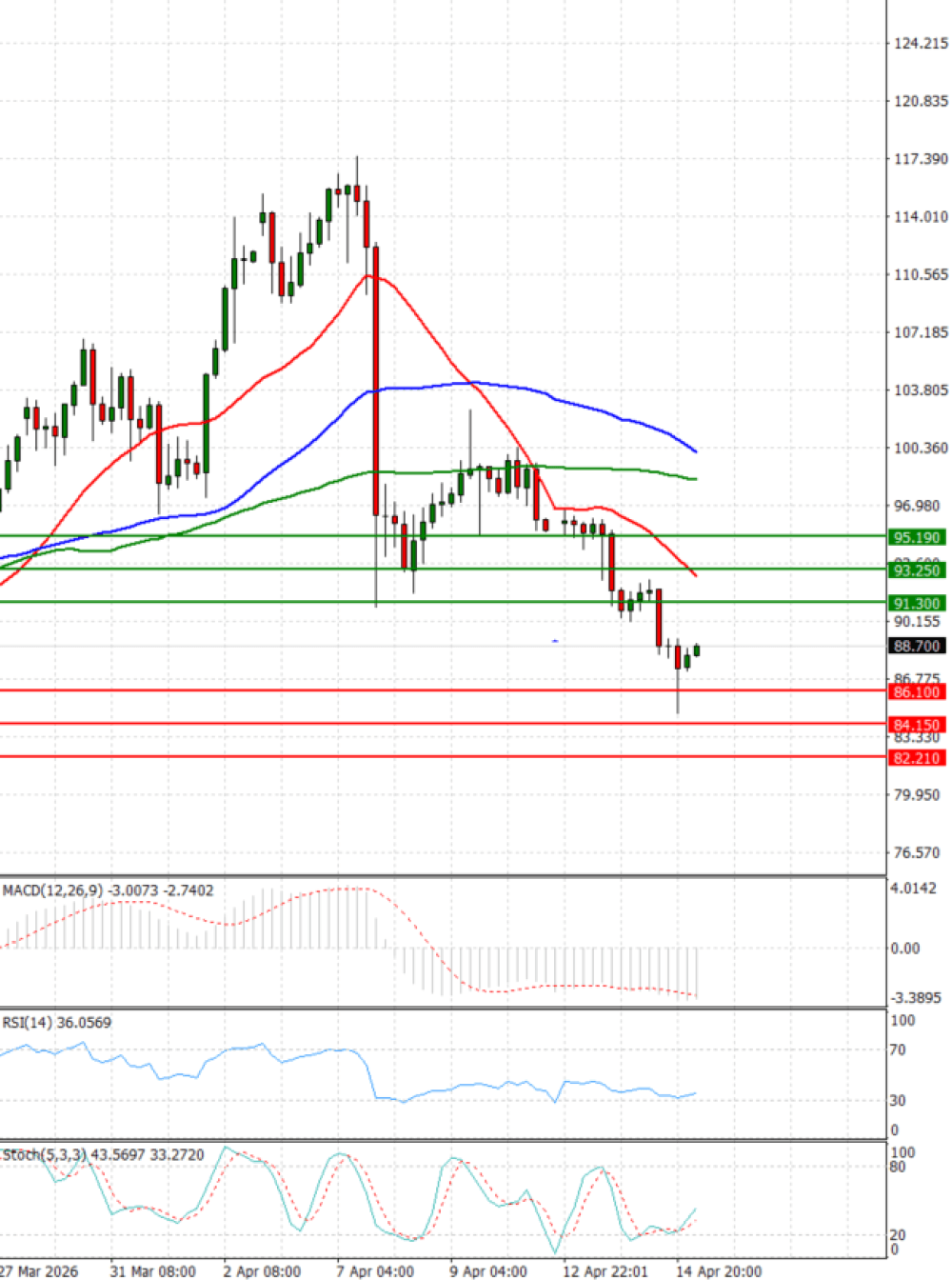
Task: Select the black 88.700 current price tag
Action: [916, 647]
